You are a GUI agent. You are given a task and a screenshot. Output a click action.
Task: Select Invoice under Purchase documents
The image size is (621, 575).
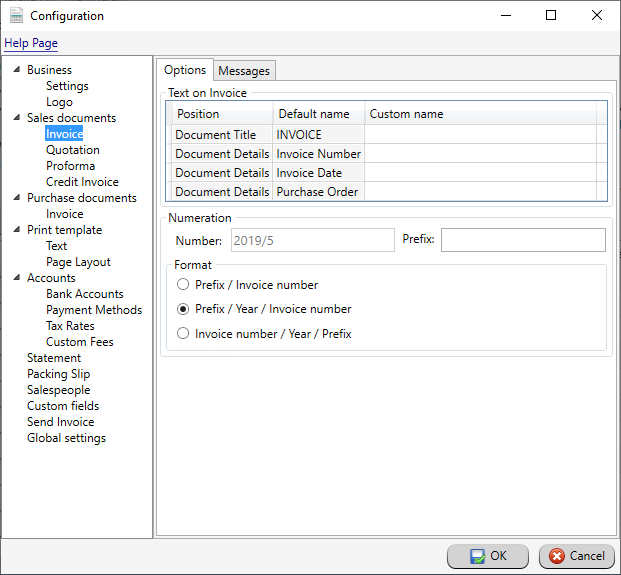[x=65, y=214]
